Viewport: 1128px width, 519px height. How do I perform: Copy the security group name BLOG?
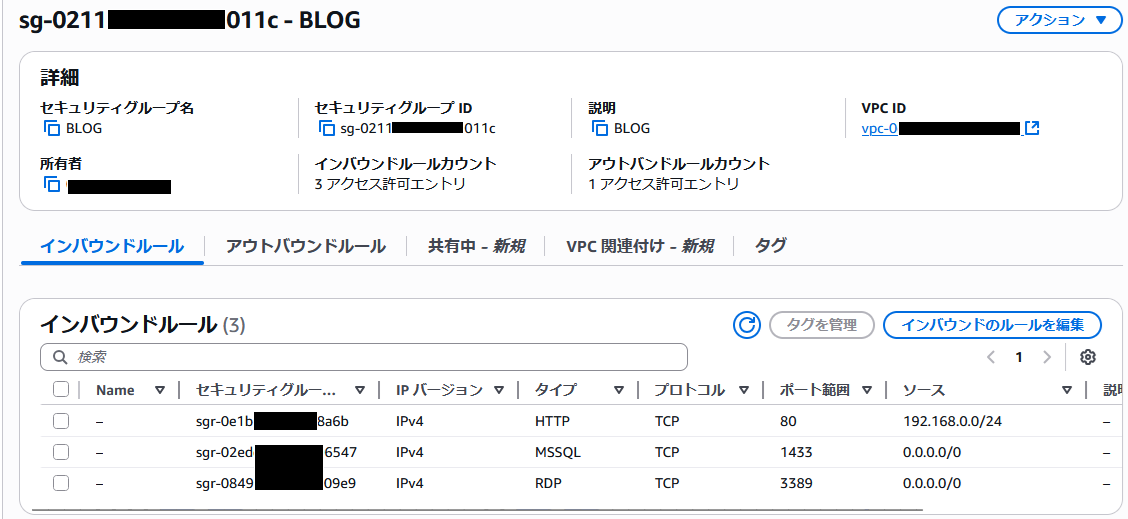(52, 128)
